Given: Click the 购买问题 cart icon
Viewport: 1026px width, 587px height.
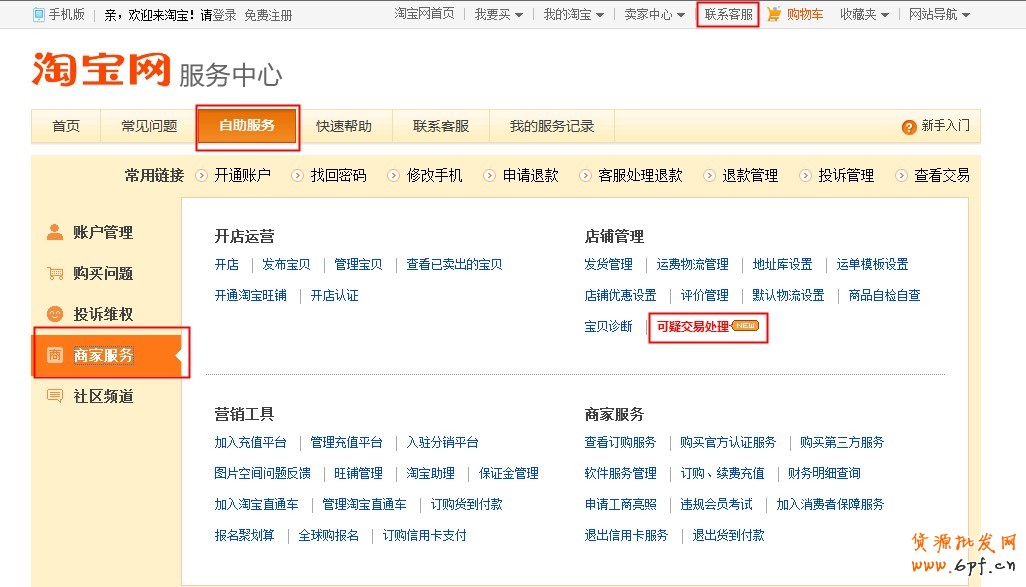Looking at the screenshot, I should click(x=55, y=273).
